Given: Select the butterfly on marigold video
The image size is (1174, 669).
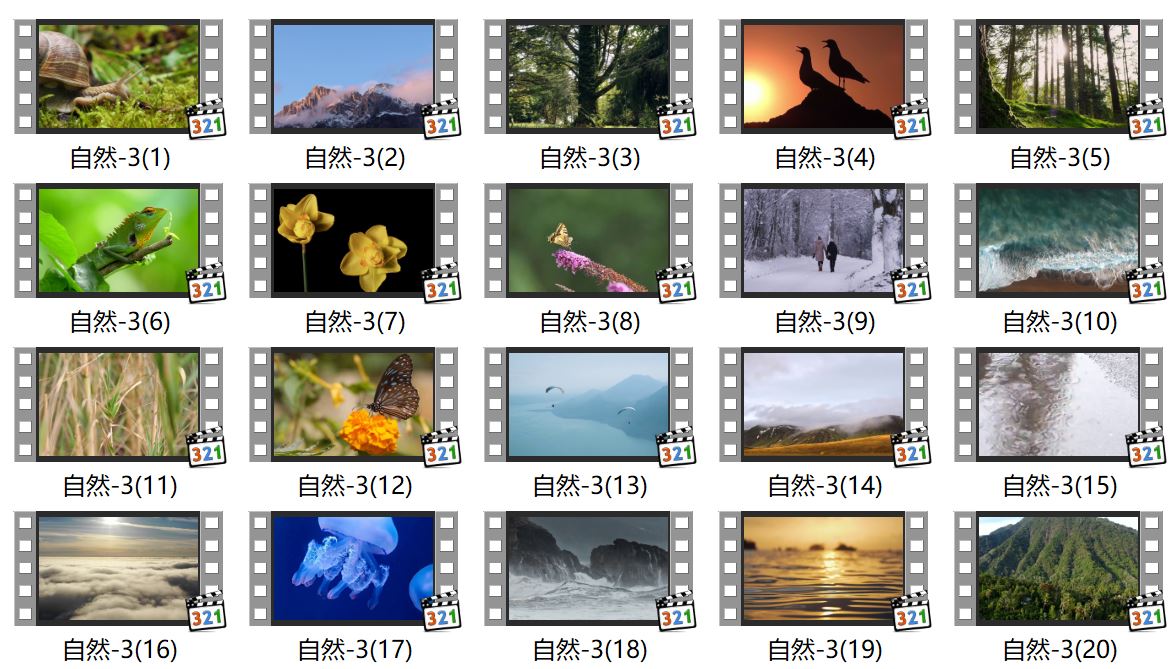Looking at the screenshot, I should pyautogui.click(x=353, y=404).
